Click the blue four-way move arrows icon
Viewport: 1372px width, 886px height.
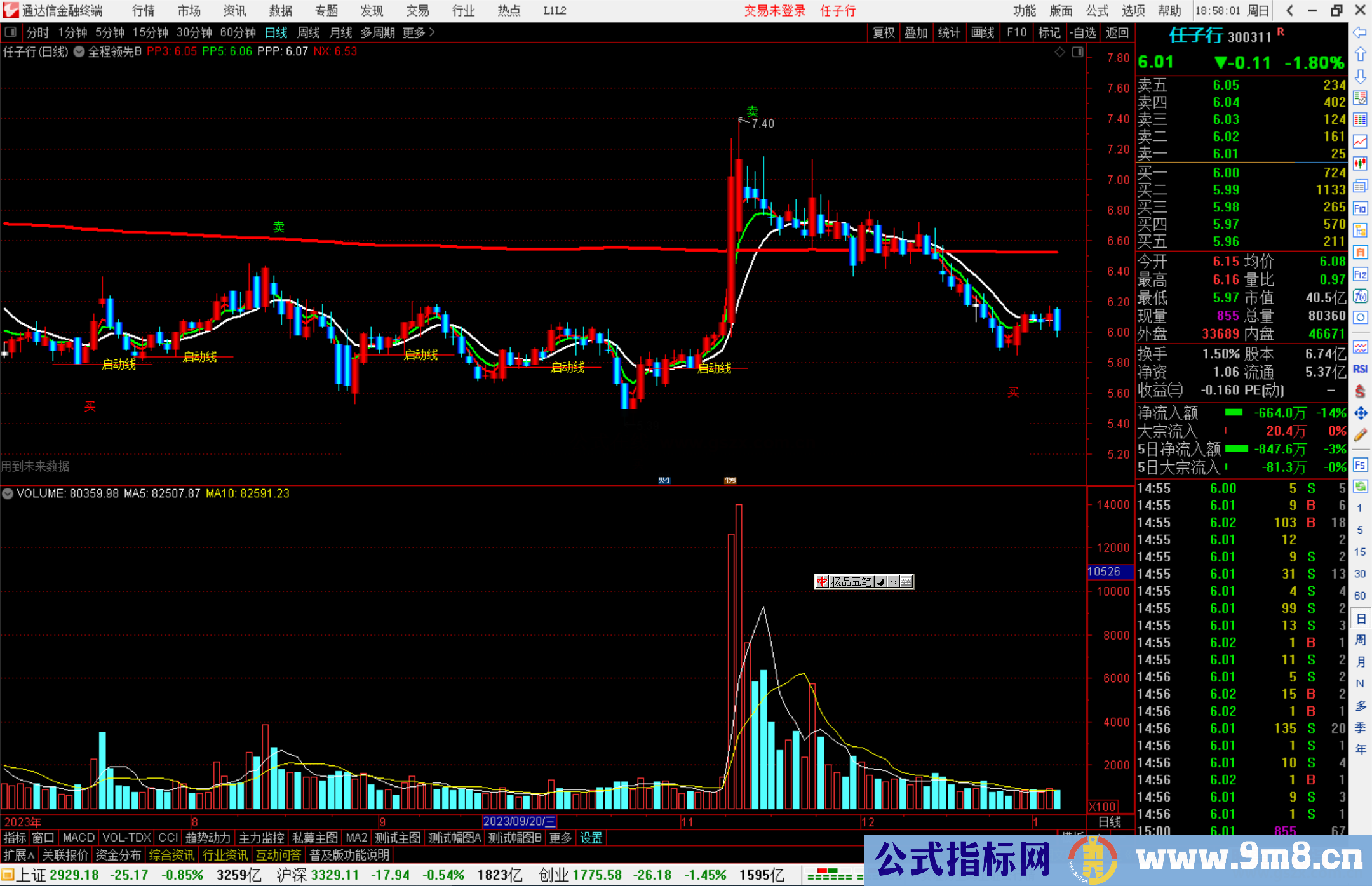pyautogui.click(x=1360, y=413)
